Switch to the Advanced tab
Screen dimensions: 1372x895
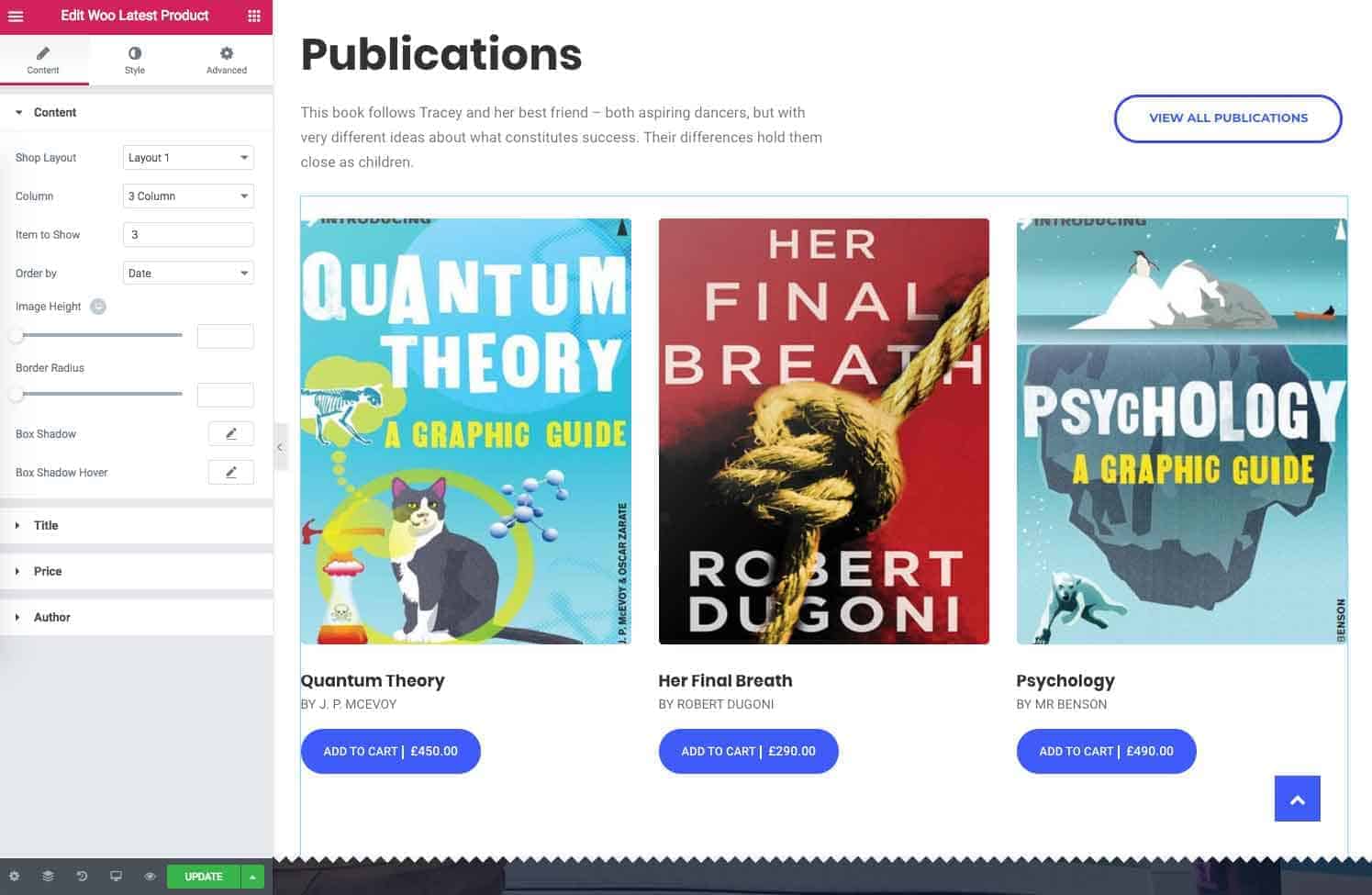(x=226, y=61)
